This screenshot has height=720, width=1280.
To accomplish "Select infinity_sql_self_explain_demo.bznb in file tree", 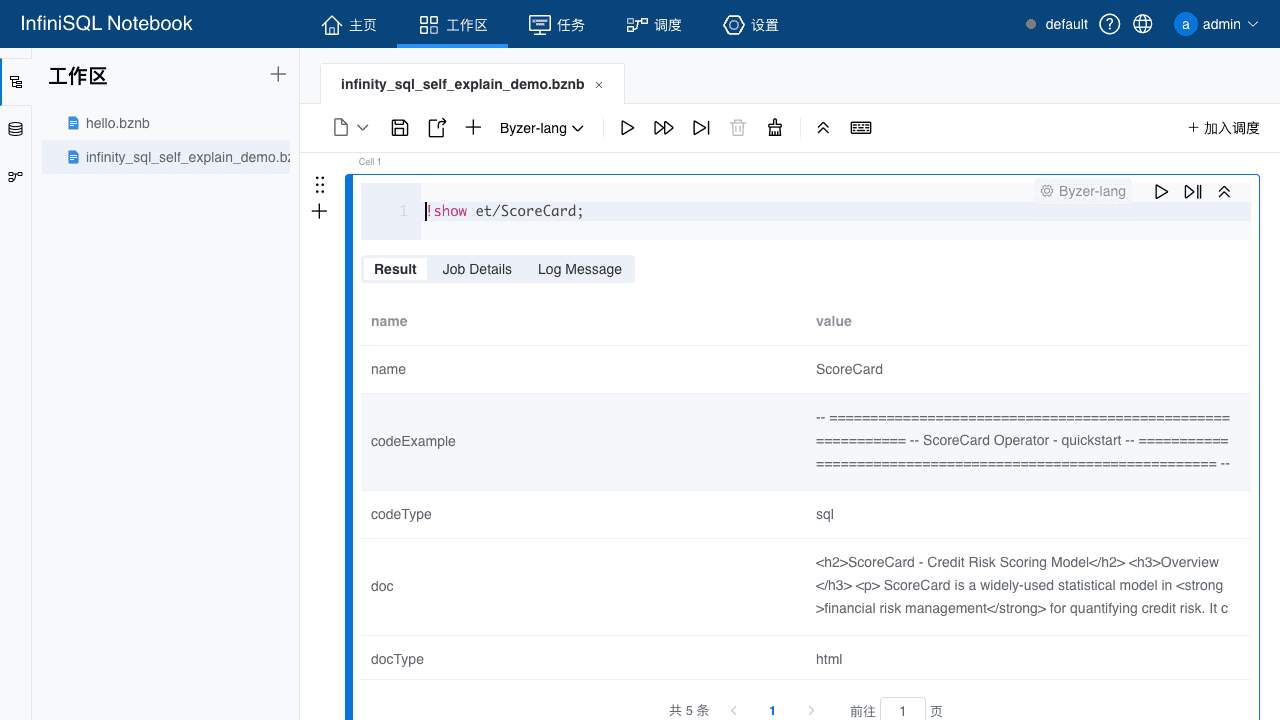I will (x=166, y=157).
